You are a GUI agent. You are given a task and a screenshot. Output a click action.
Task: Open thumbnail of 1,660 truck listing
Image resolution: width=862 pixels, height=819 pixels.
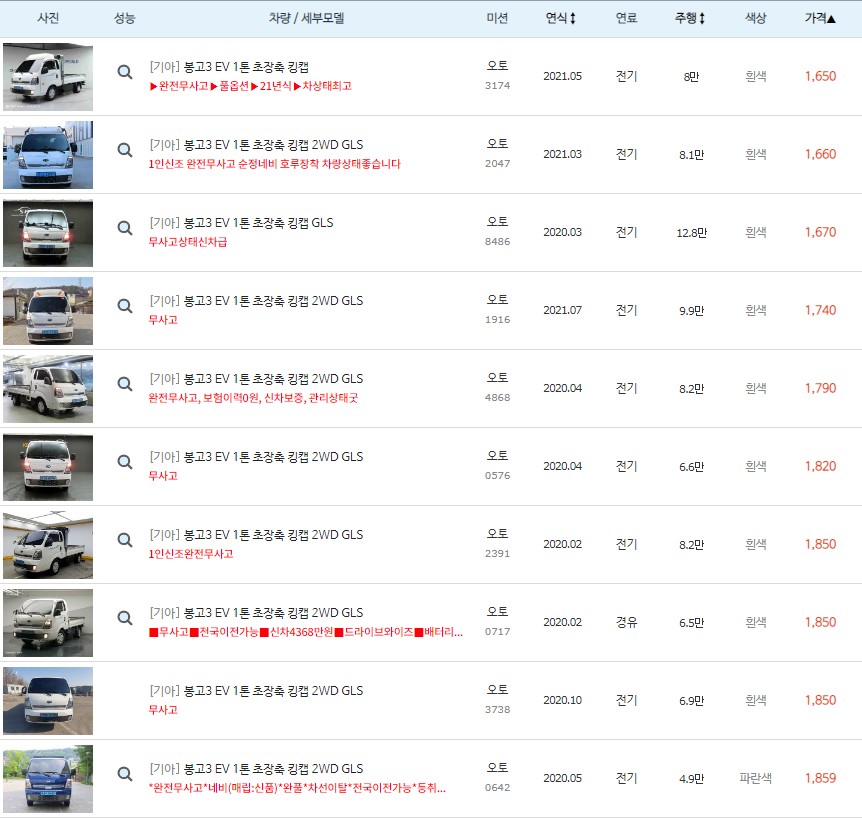[48, 155]
